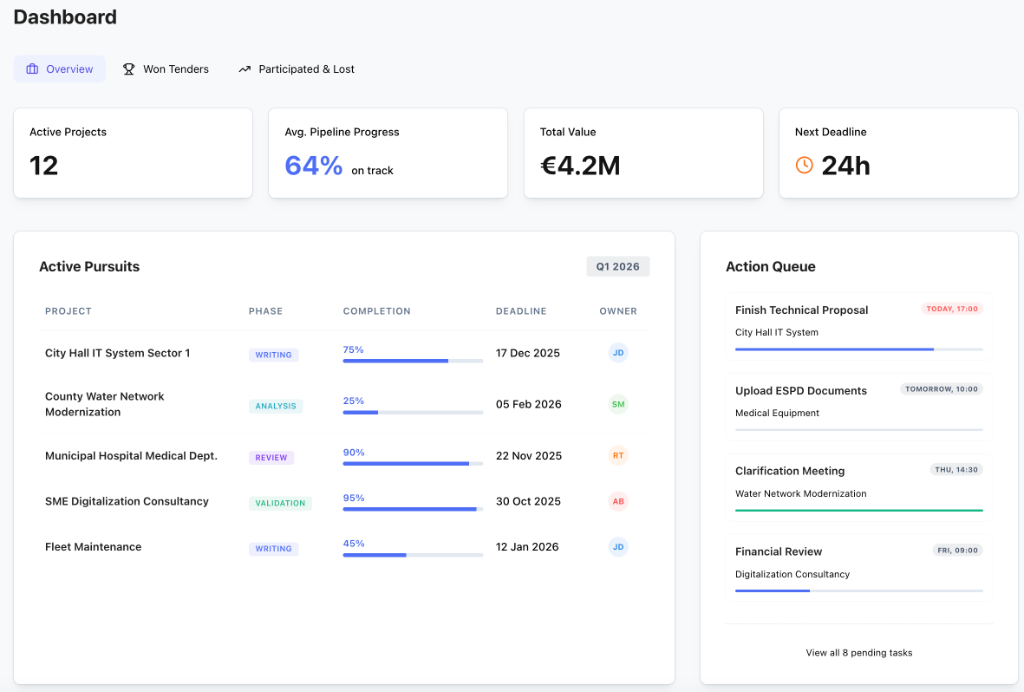The height and width of the screenshot is (692, 1024).
Task: Click the VALIDATION badge for SME Digitalization Consultancy
Action: click(x=279, y=503)
